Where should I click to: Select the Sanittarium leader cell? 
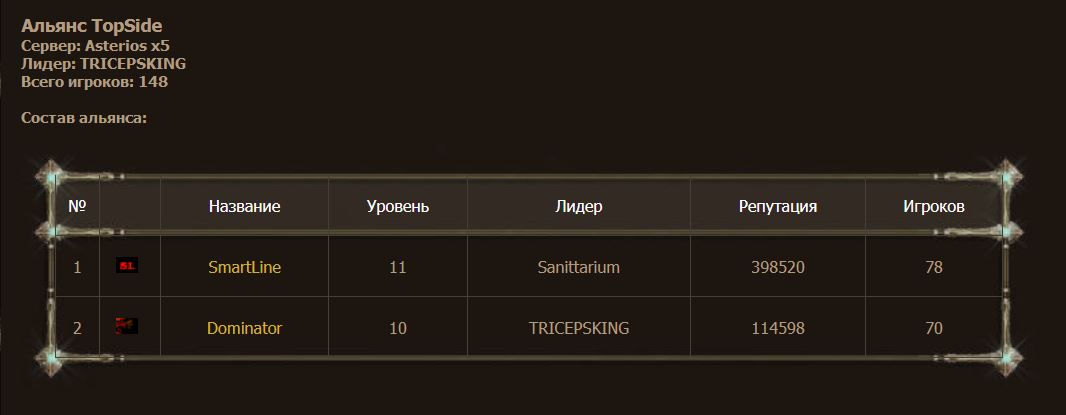(578, 267)
